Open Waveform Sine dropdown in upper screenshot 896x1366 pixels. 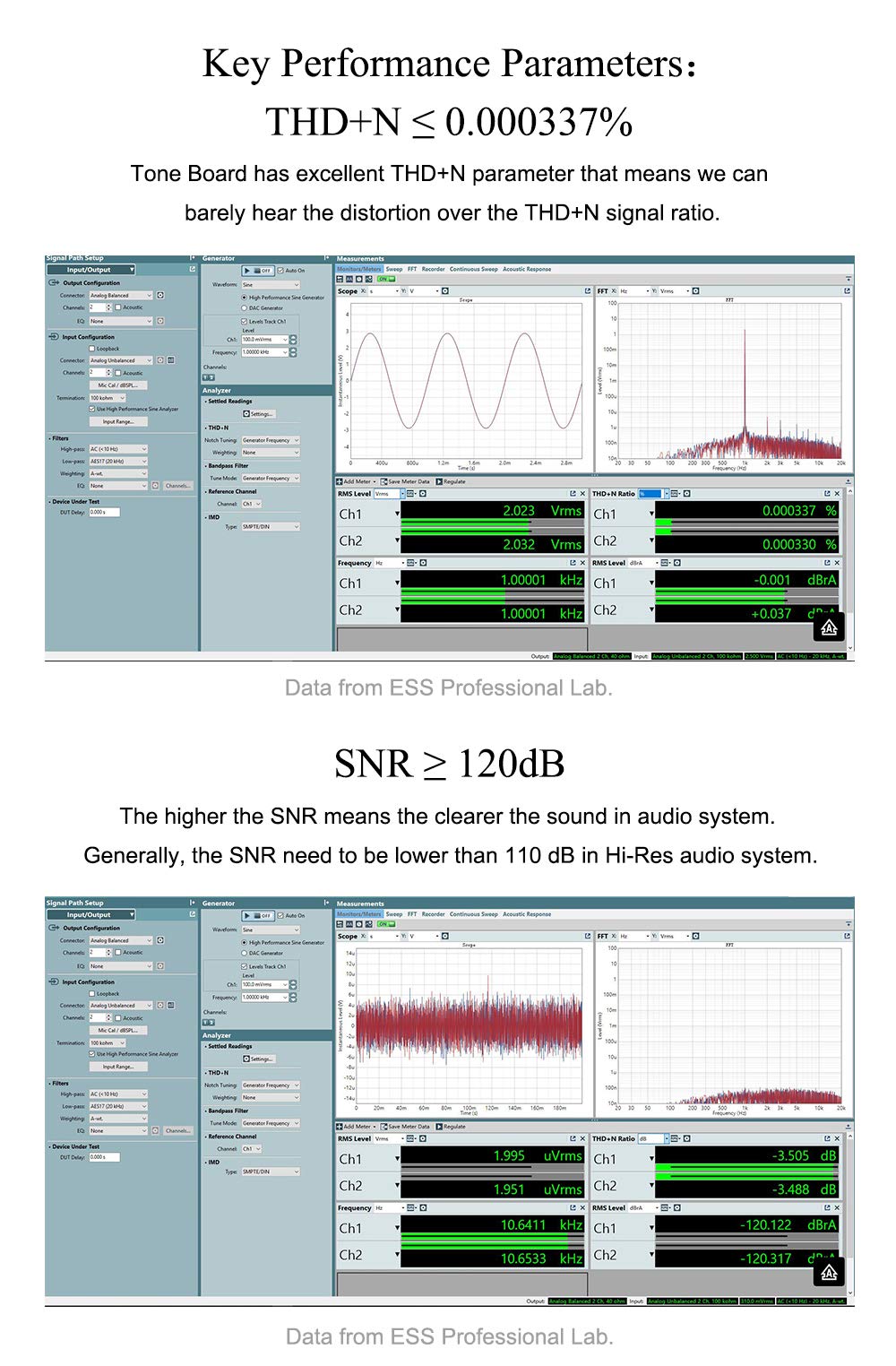coord(270,285)
